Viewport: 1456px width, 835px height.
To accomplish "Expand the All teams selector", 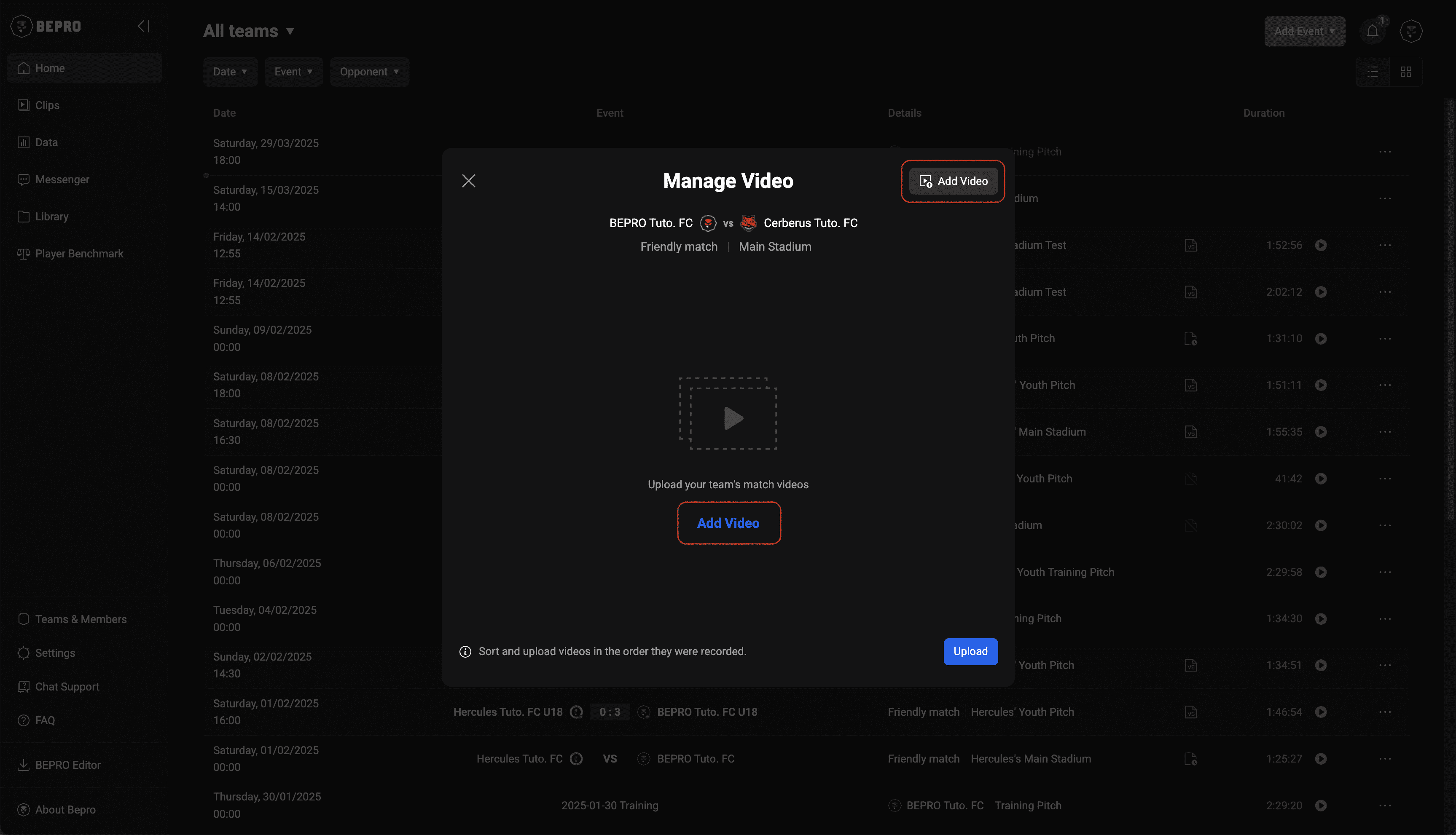I will click(x=249, y=31).
